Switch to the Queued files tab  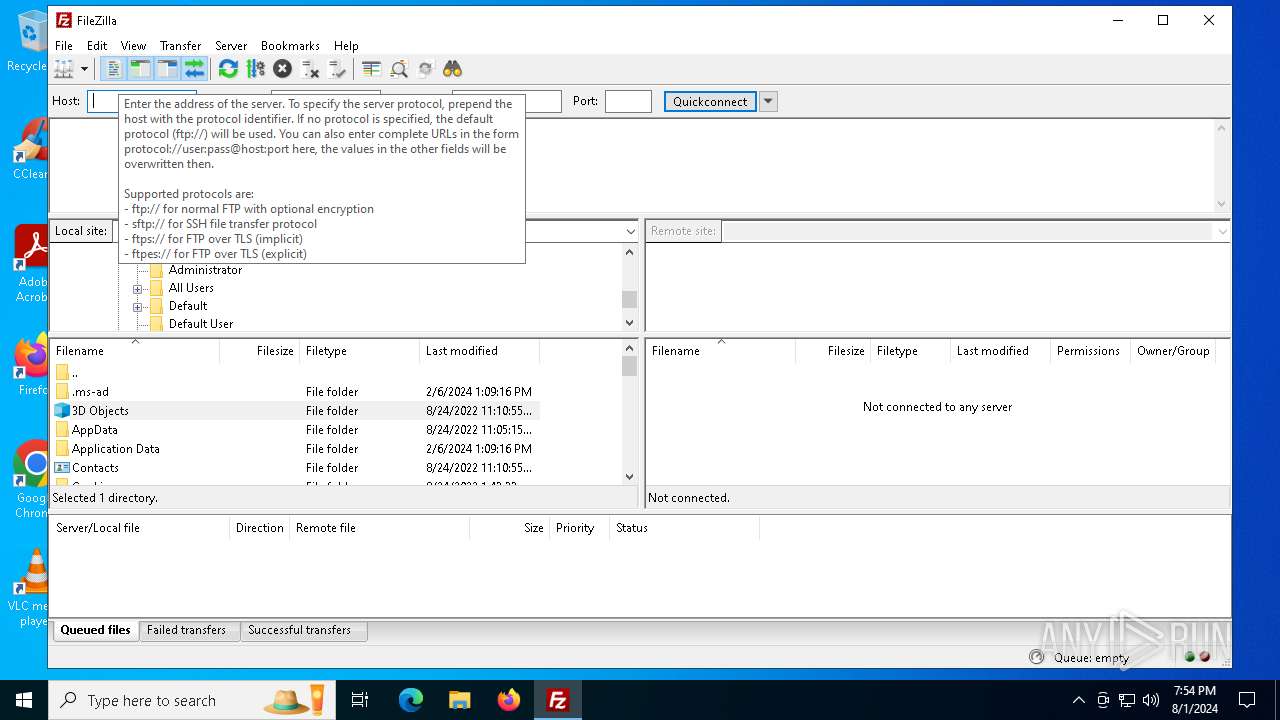pyautogui.click(x=95, y=630)
